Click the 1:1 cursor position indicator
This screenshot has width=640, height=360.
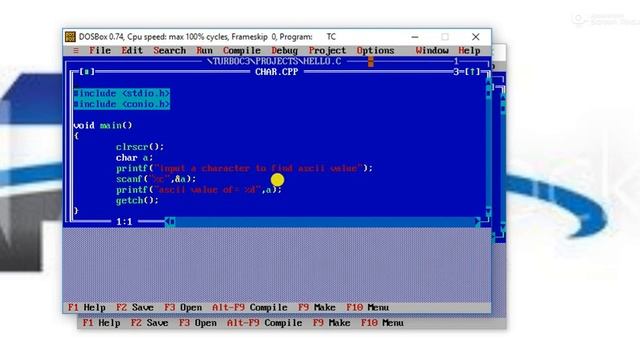[124, 222]
